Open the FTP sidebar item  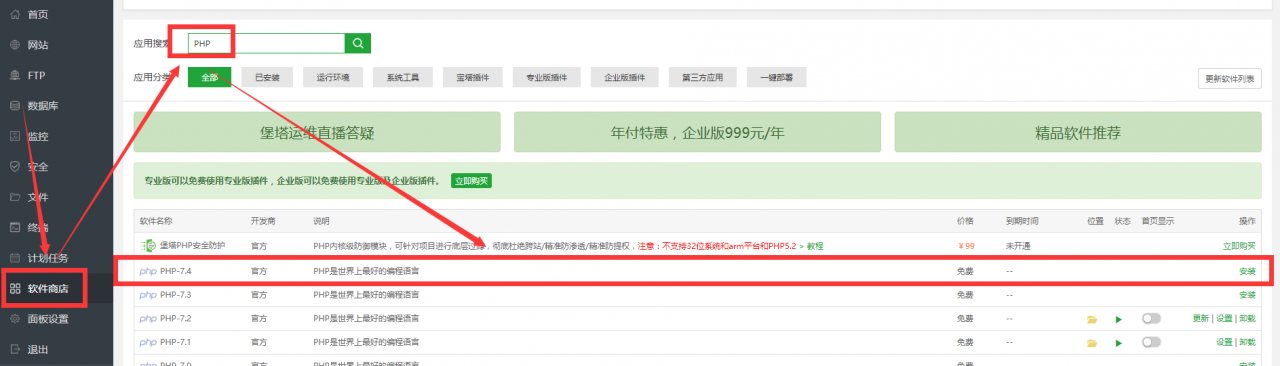pyautogui.click(x=36, y=75)
